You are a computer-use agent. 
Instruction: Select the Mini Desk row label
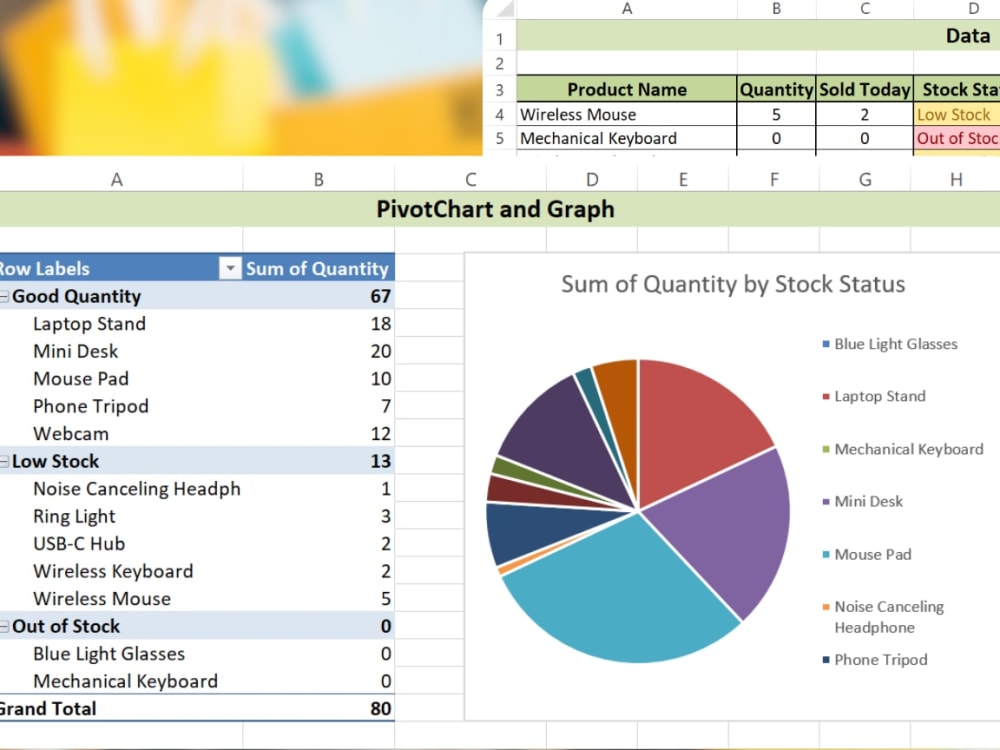click(75, 351)
